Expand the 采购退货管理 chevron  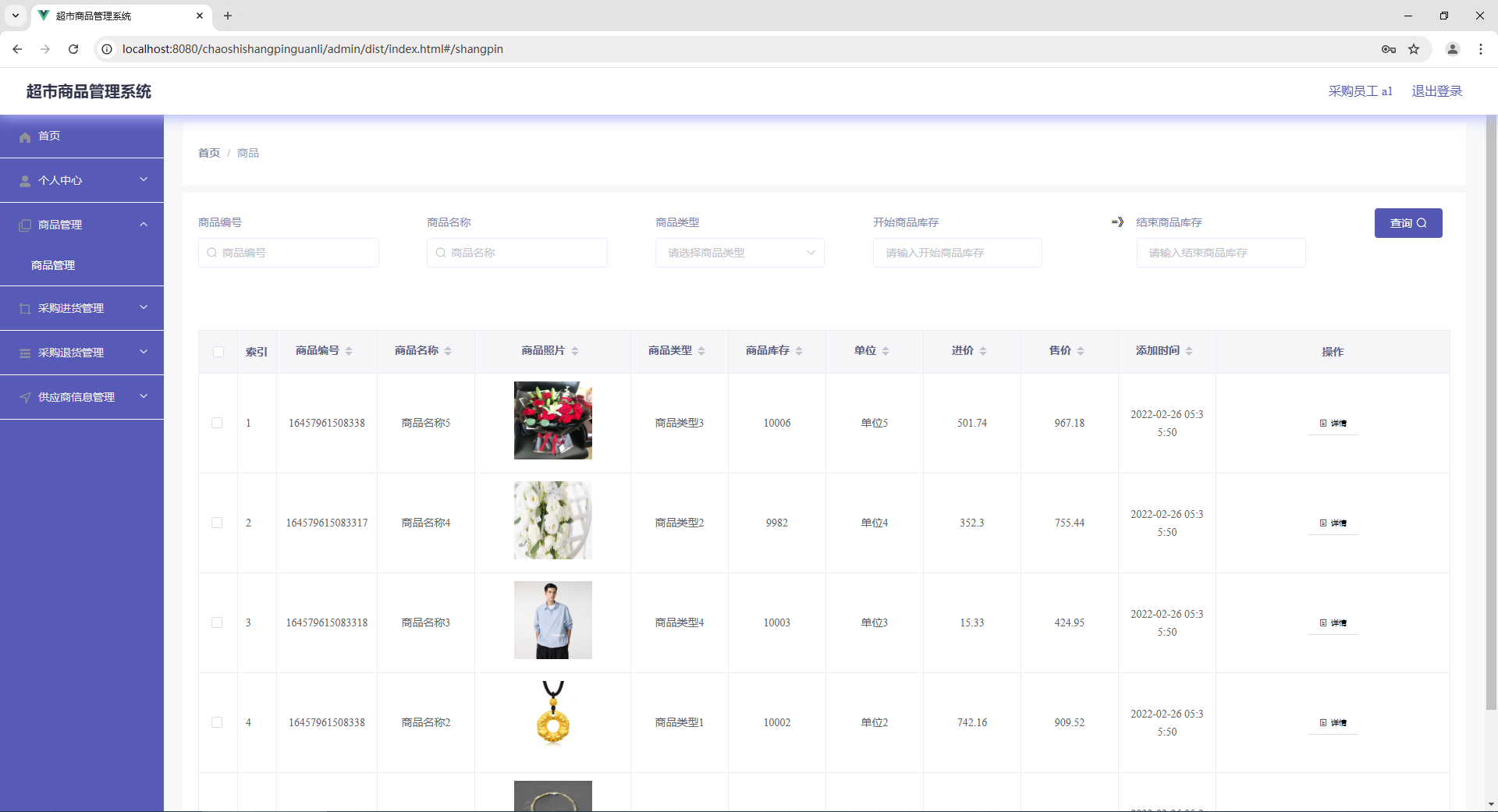click(x=144, y=353)
